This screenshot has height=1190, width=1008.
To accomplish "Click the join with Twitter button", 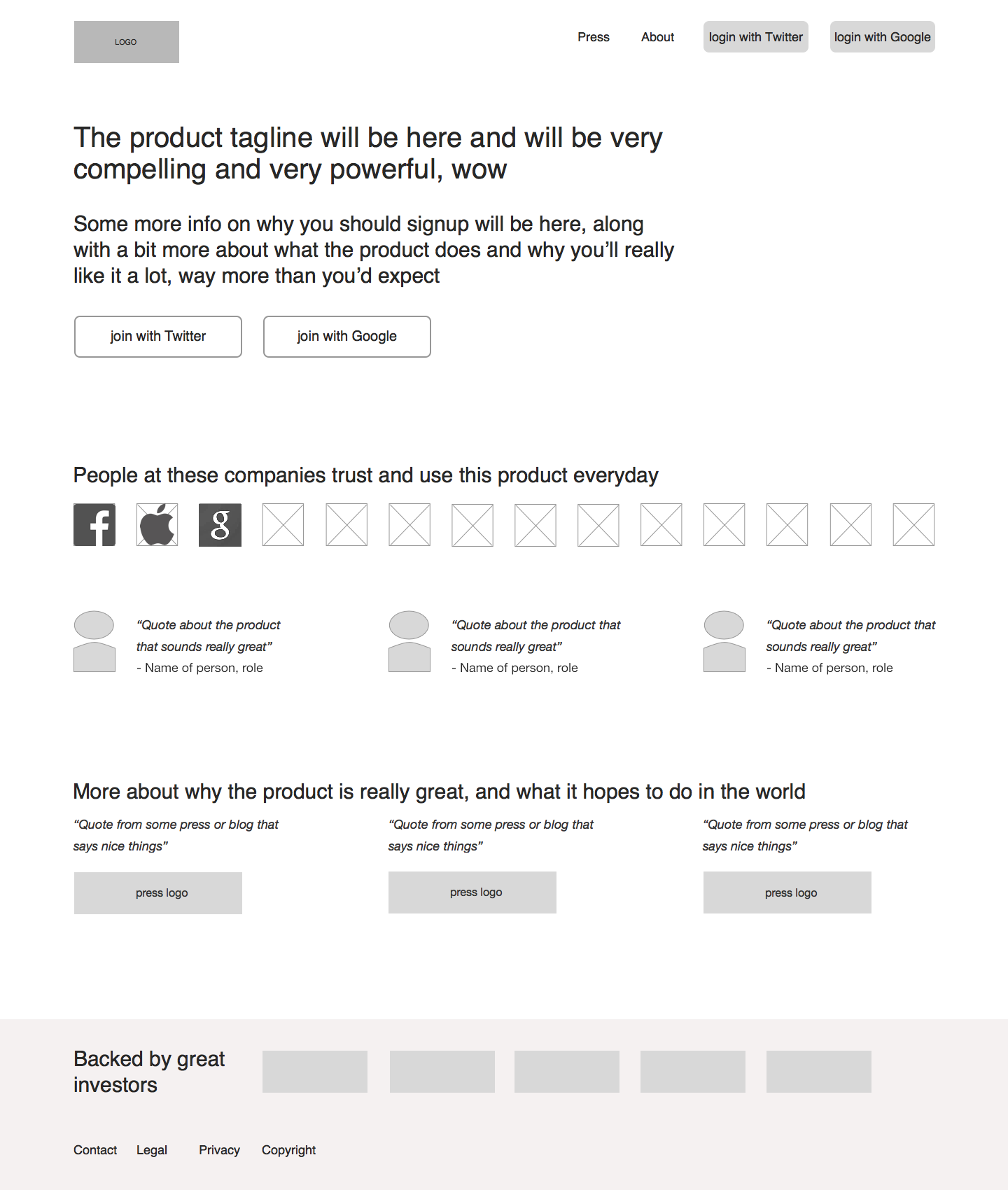I will (x=158, y=337).
